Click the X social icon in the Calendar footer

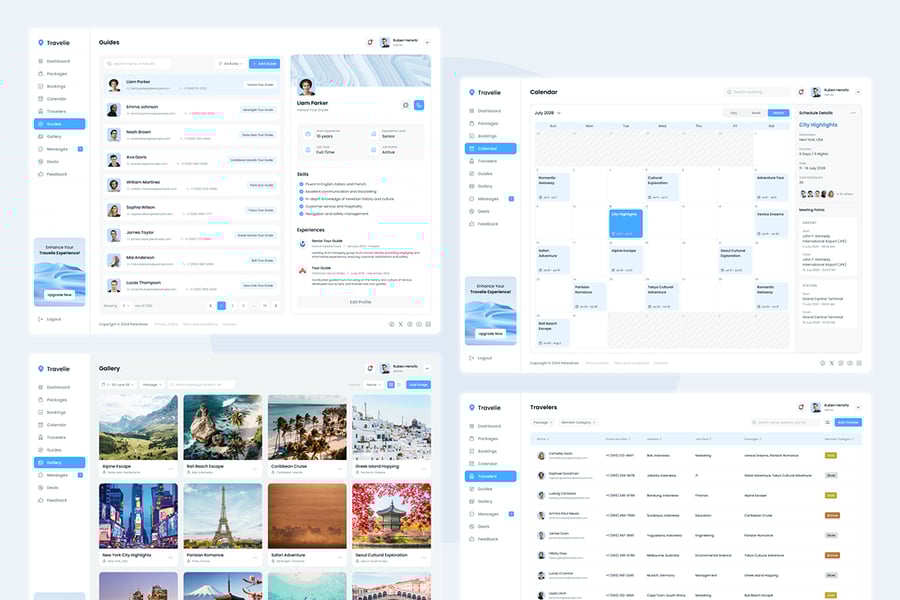pos(831,363)
